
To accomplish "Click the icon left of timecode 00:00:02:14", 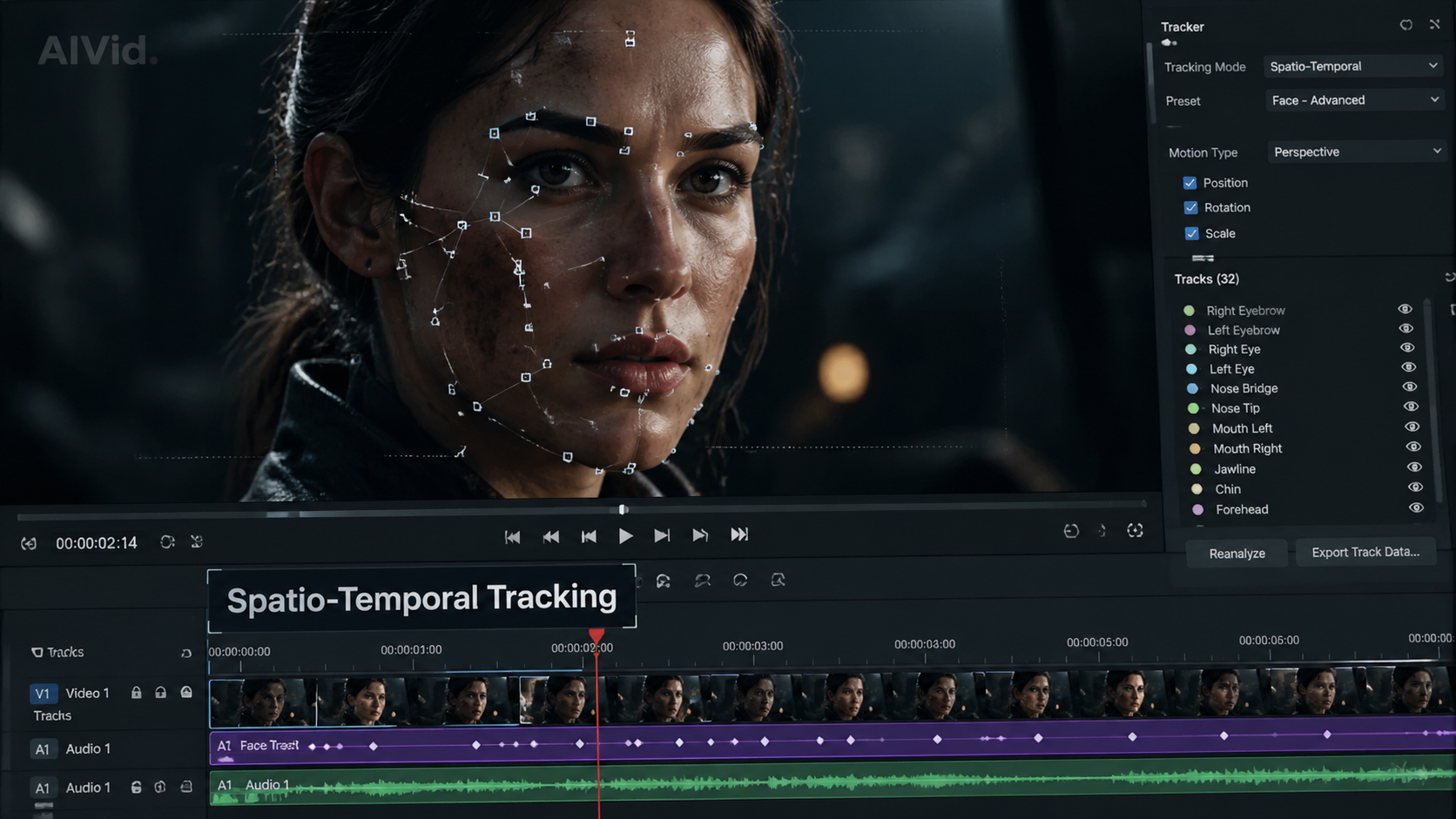I will pos(29,543).
